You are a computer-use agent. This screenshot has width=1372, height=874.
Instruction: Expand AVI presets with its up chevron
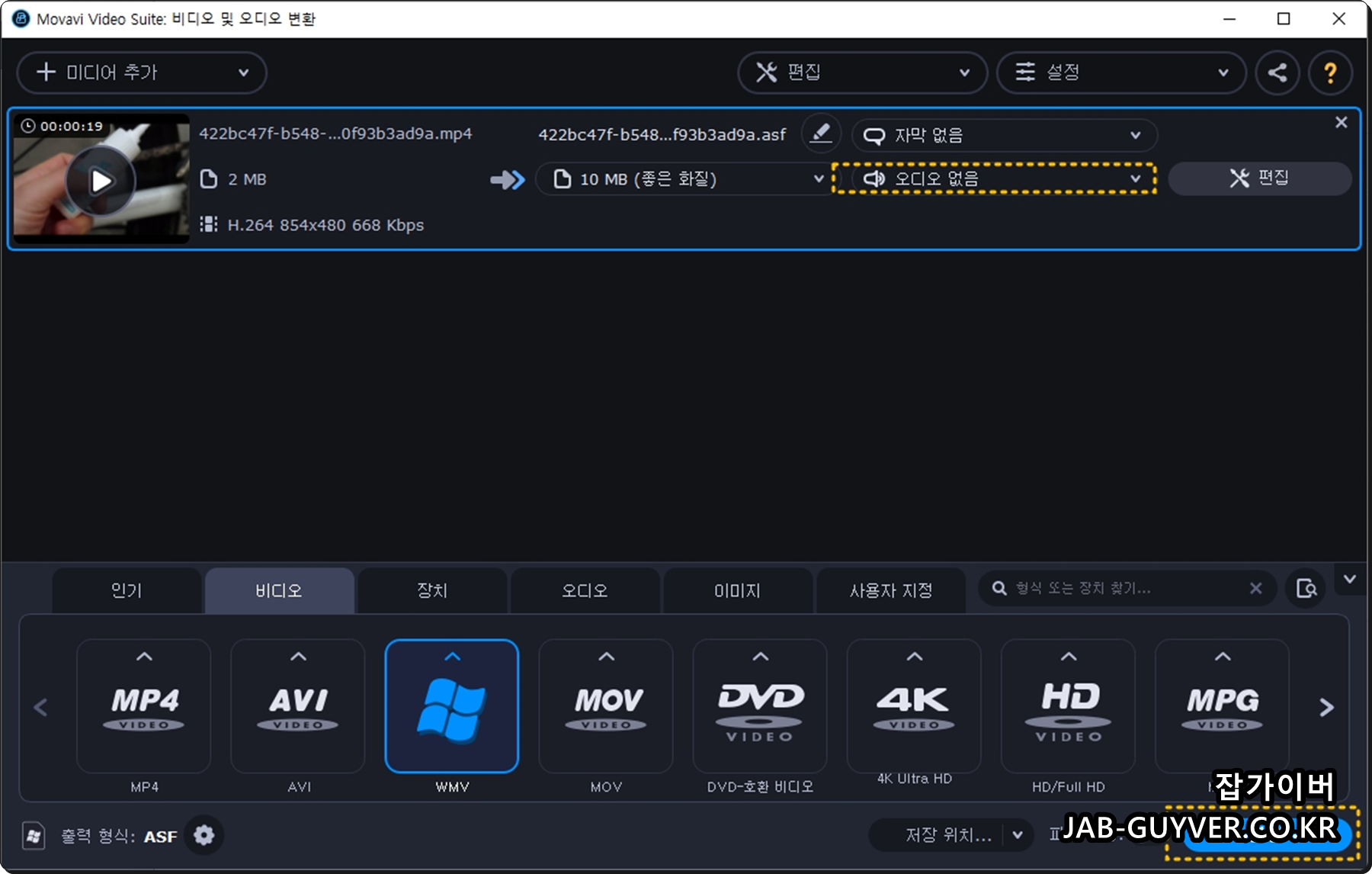[x=298, y=657]
